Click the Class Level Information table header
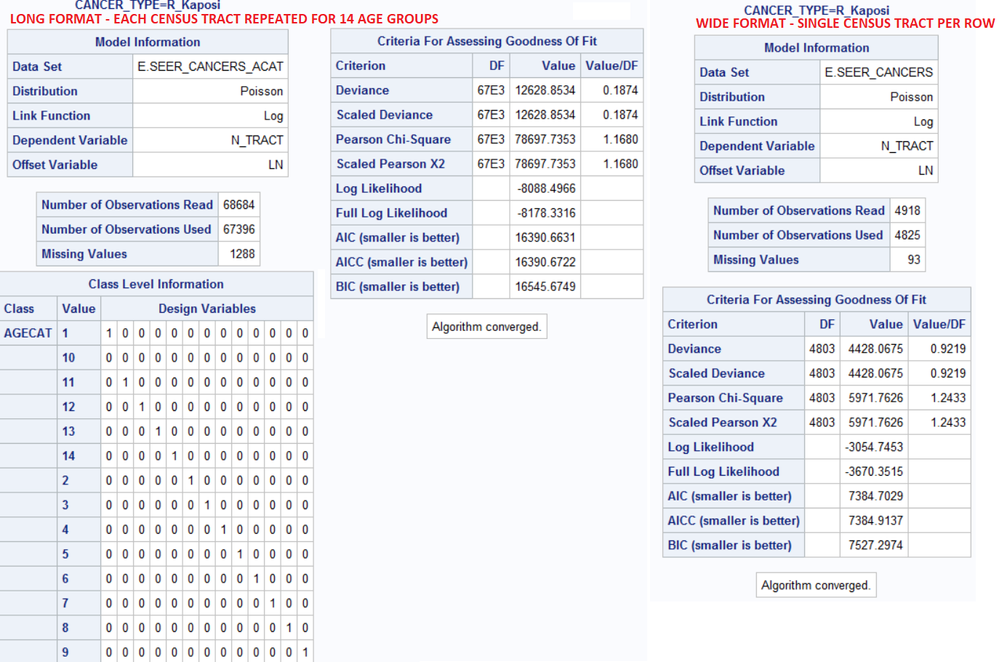This screenshot has width=999, height=662. click(x=156, y=284)
